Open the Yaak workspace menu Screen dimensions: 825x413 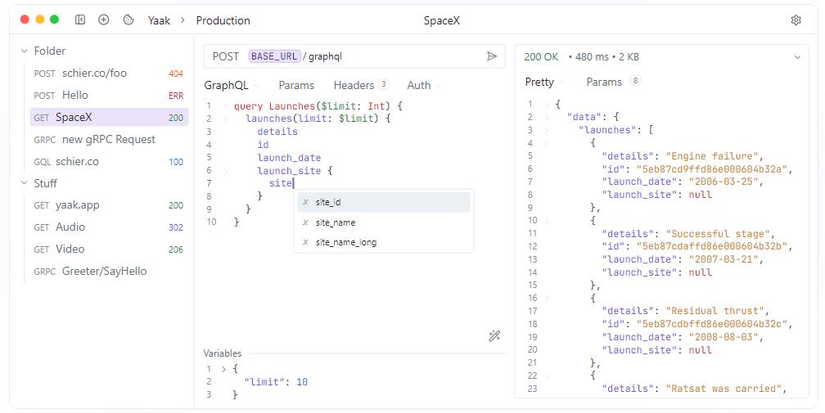pyautogui.click(x=158, y=20)
